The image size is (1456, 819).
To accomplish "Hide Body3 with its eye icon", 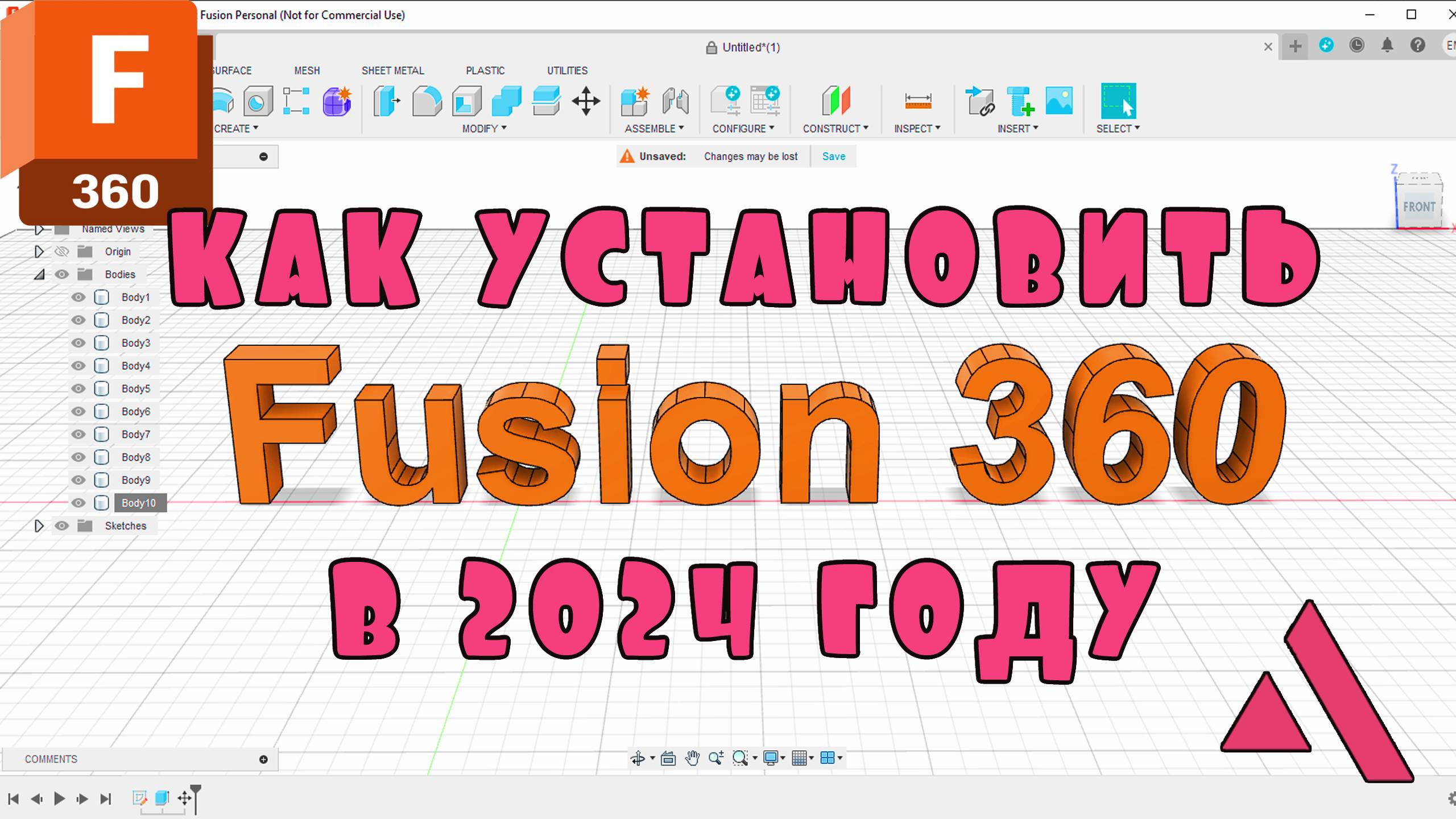I will click(x=78, y=343).
